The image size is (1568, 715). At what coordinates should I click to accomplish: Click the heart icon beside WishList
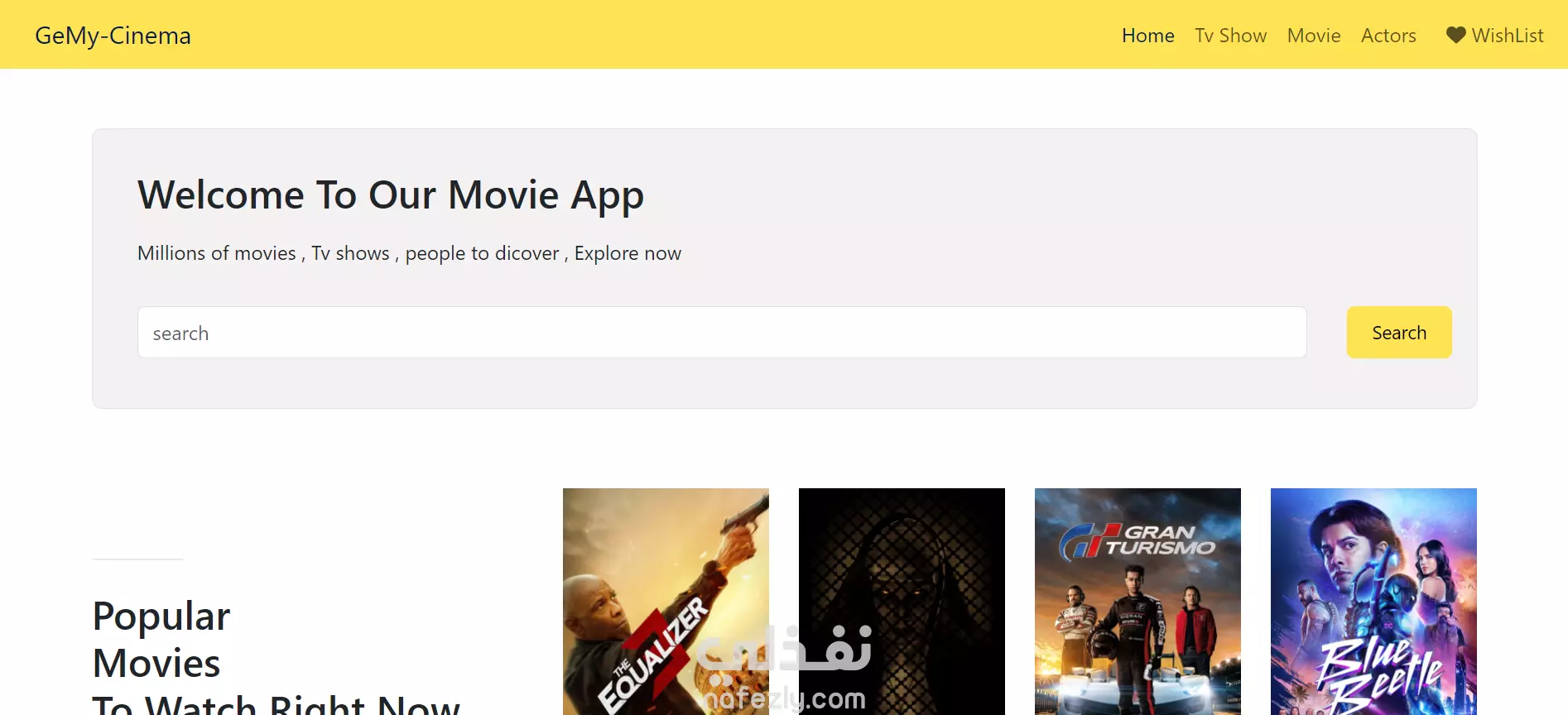[x=1455, y=35]
